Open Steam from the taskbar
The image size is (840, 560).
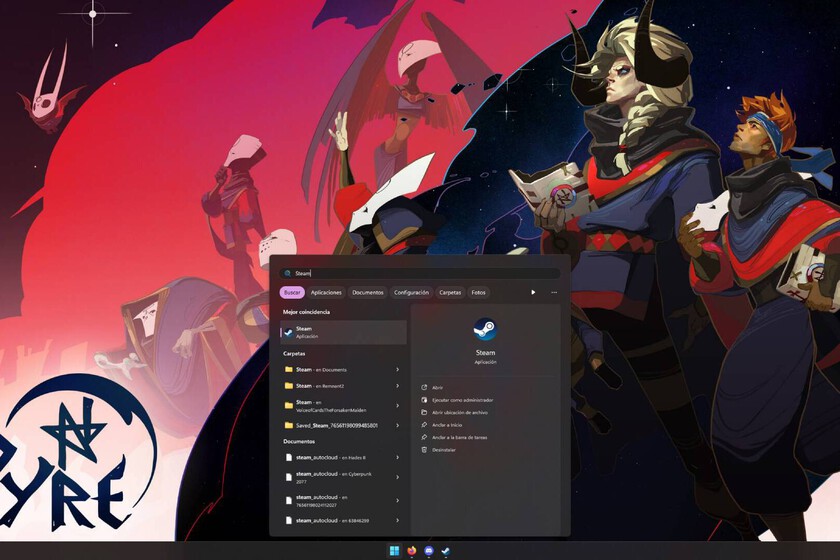[446, 550]
